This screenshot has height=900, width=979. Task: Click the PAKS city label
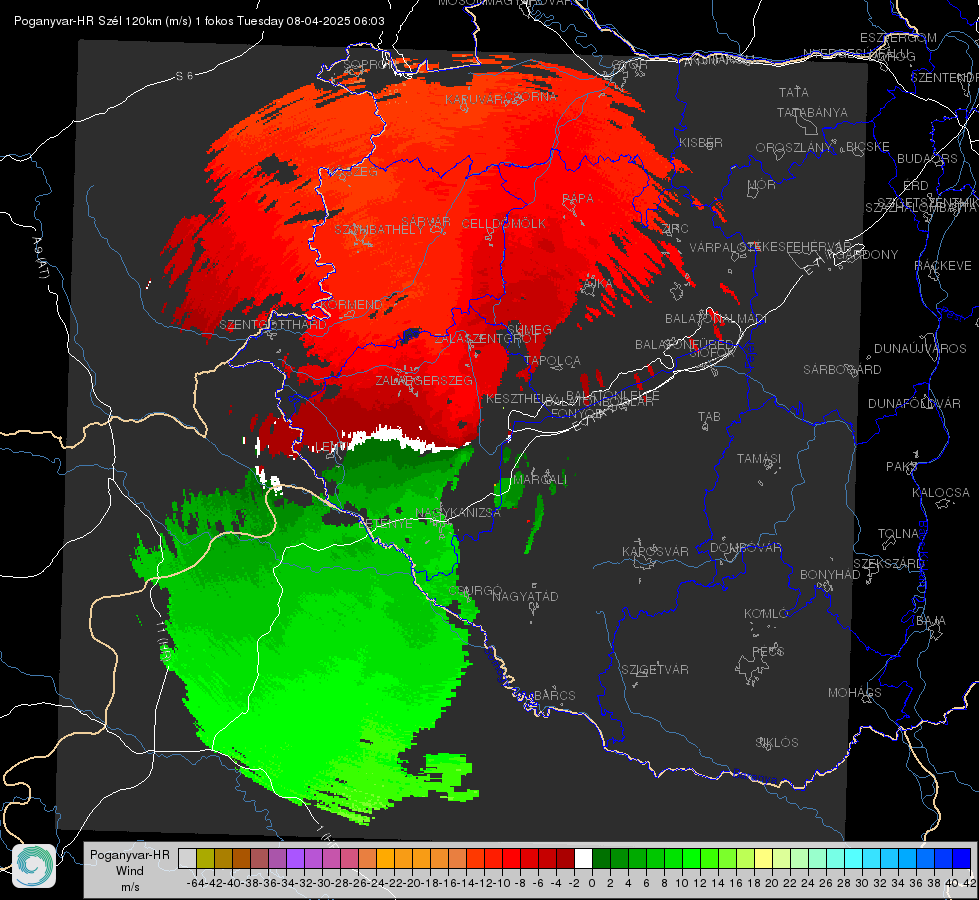pyautogui.click(x=901, y=467)
